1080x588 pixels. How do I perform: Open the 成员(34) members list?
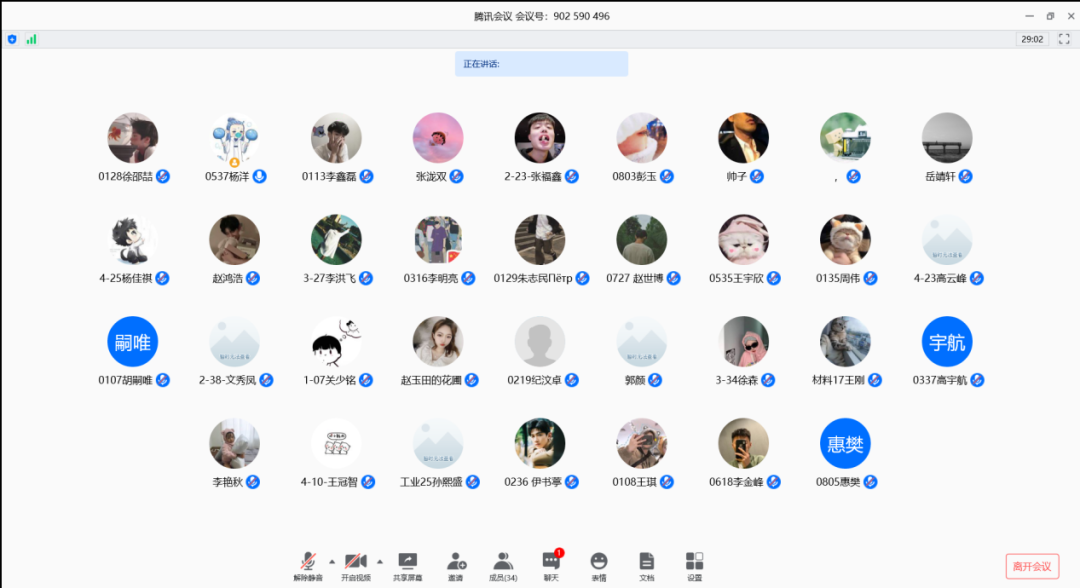[503, 564]
